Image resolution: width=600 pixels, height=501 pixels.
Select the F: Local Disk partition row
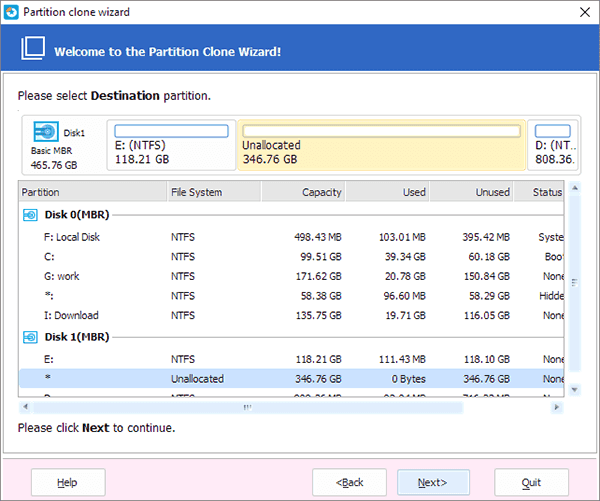[x=291, y=237]
